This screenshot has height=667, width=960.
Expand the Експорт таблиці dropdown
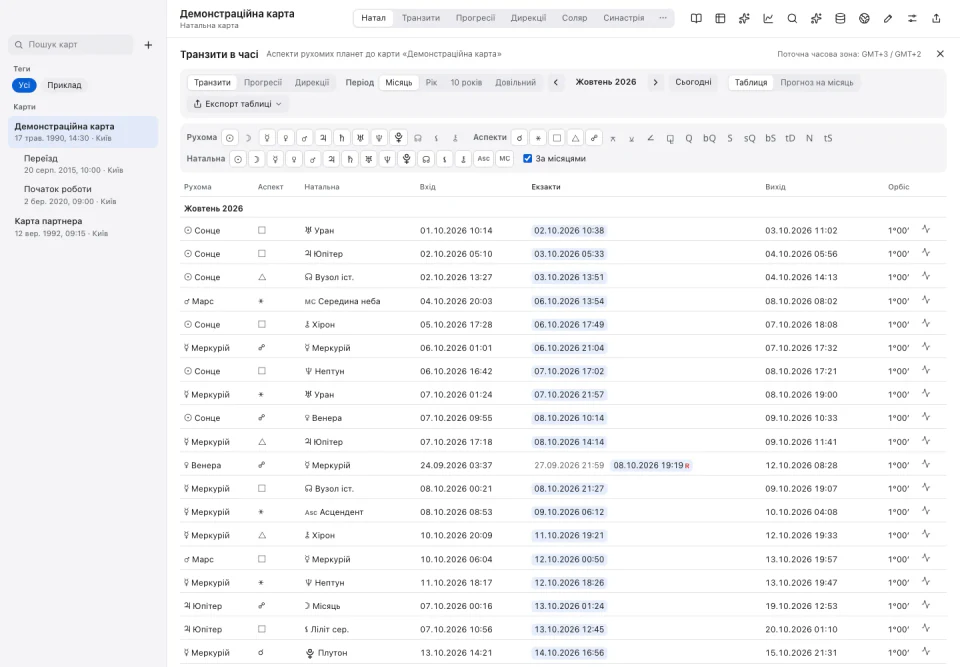point(238,104)
